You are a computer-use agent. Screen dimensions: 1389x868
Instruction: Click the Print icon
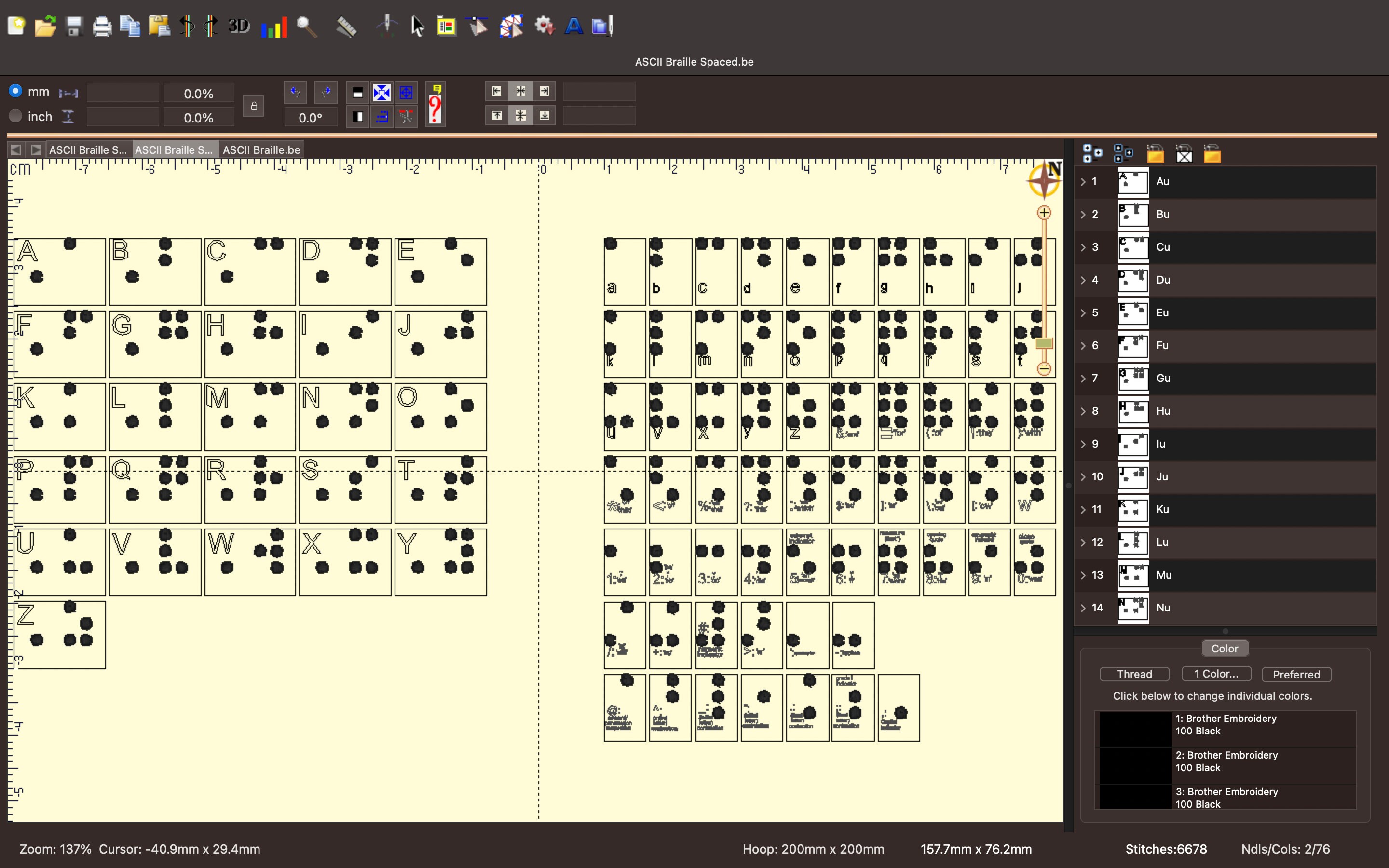[x=102, y=26]
